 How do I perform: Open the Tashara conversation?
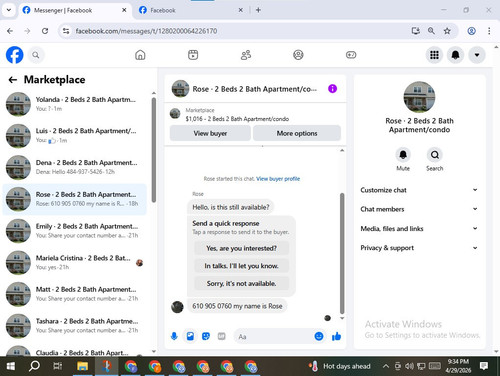point(75,326)
